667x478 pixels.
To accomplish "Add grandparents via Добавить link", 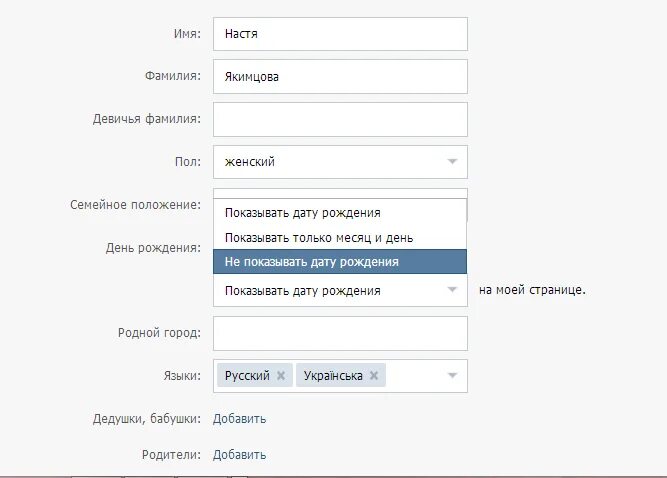I will (239, 419).
